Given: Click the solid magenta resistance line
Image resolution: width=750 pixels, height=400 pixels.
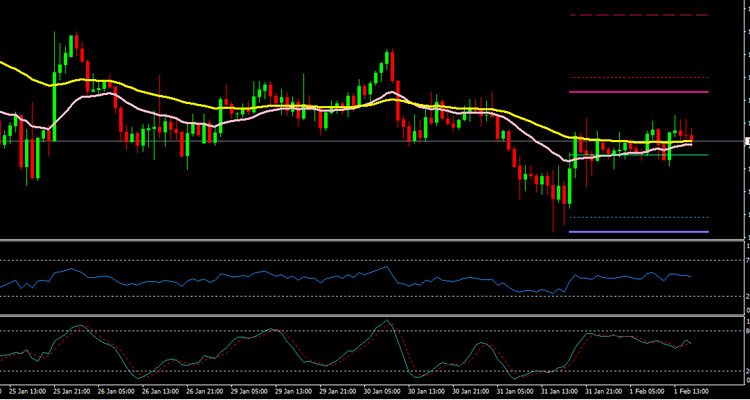Looking at the screenshot, I should click(638, 92).
